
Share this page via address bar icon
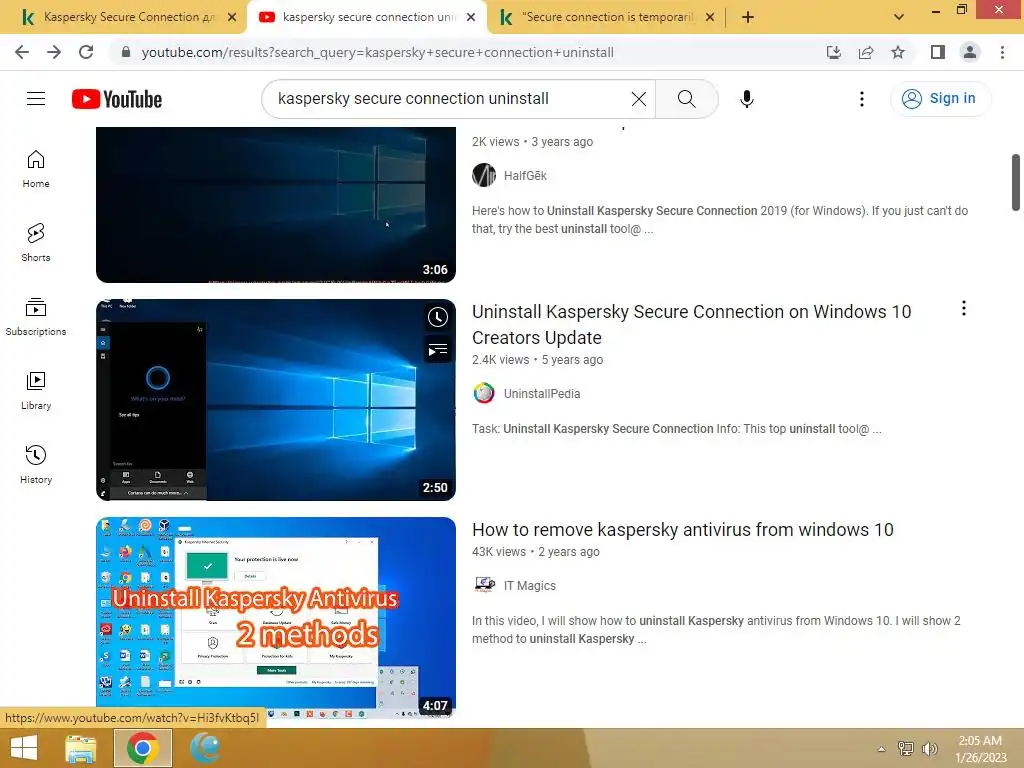pyautogui.click(x=866, y=52)
